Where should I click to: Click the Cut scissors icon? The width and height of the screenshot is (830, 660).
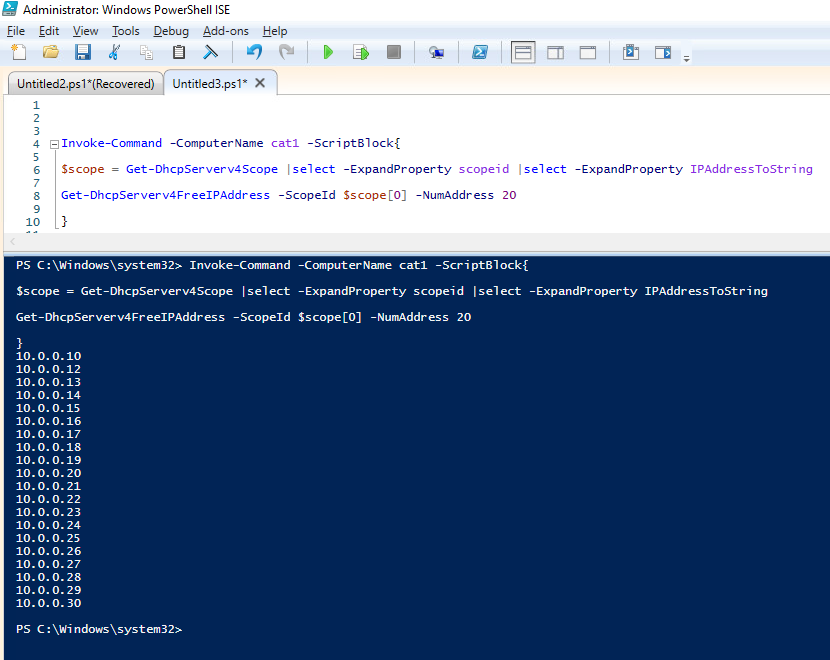point(114,52)
